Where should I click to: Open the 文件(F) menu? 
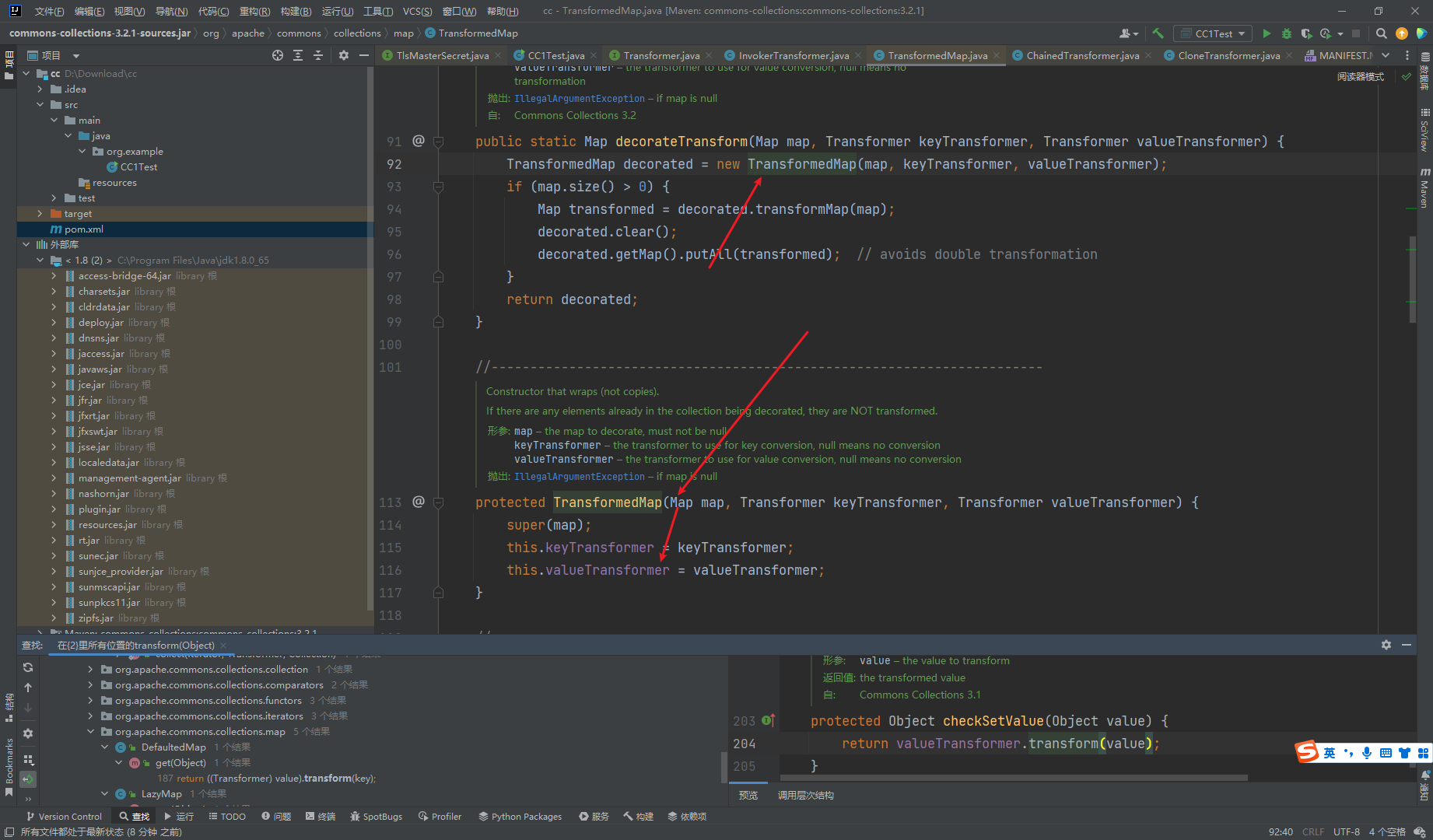[49, 11]
